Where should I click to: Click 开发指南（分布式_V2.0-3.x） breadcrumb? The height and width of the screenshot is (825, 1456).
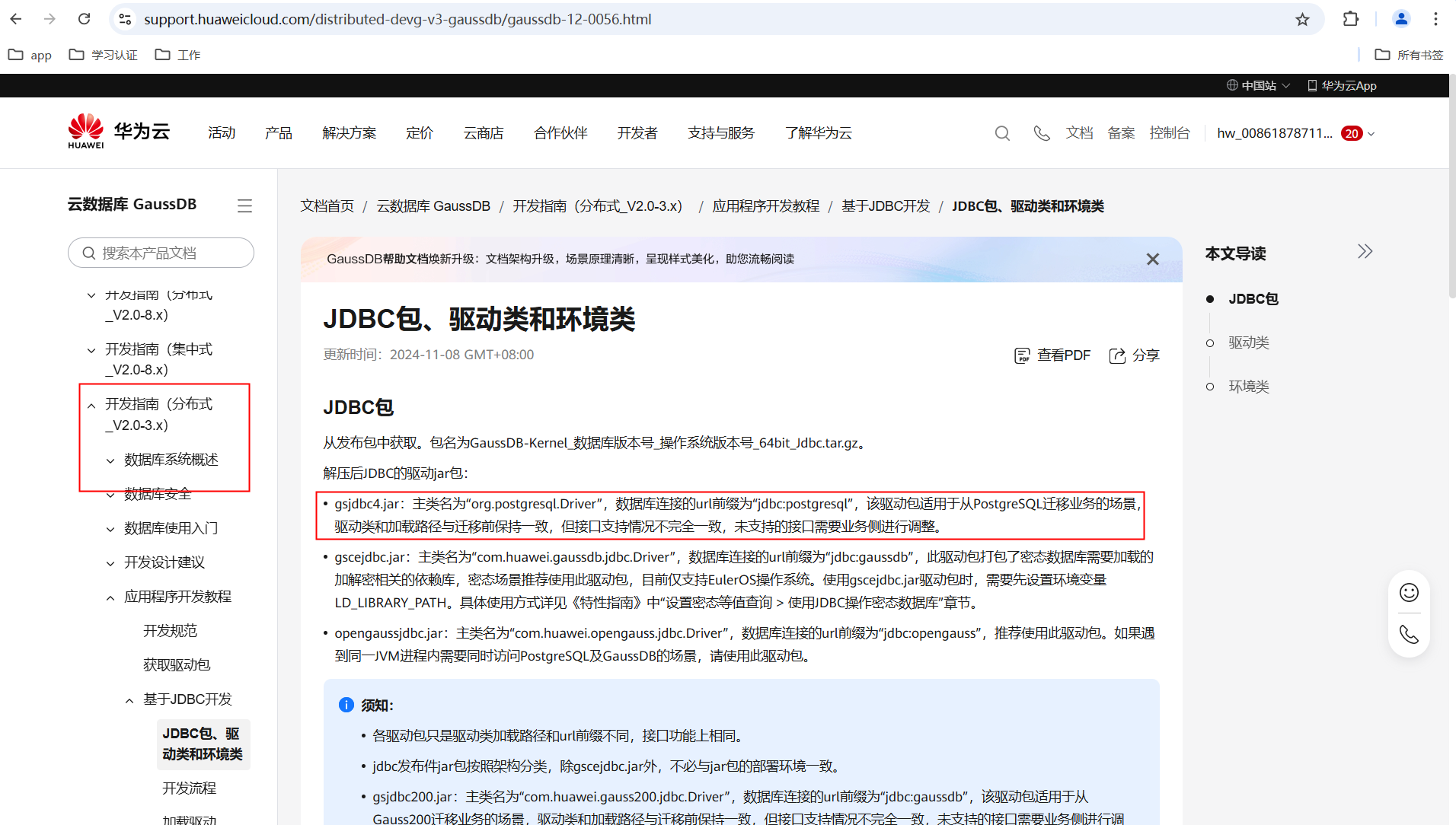tap(598, 206)
